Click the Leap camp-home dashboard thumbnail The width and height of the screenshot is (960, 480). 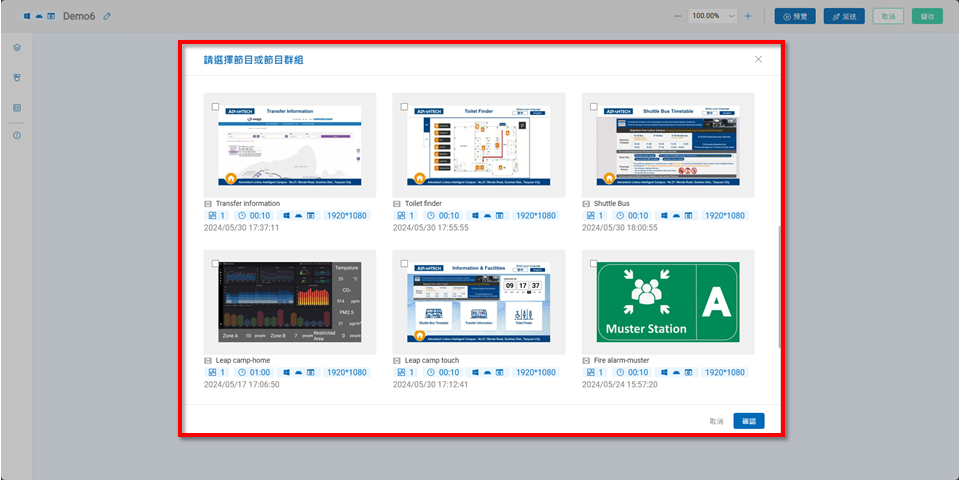[x=290, y=301]
